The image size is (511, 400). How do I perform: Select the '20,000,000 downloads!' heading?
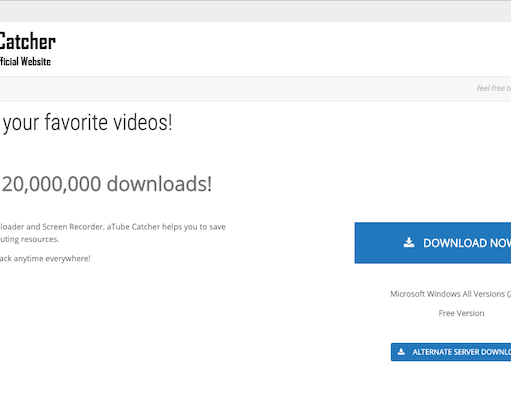(x=107, y=184)
